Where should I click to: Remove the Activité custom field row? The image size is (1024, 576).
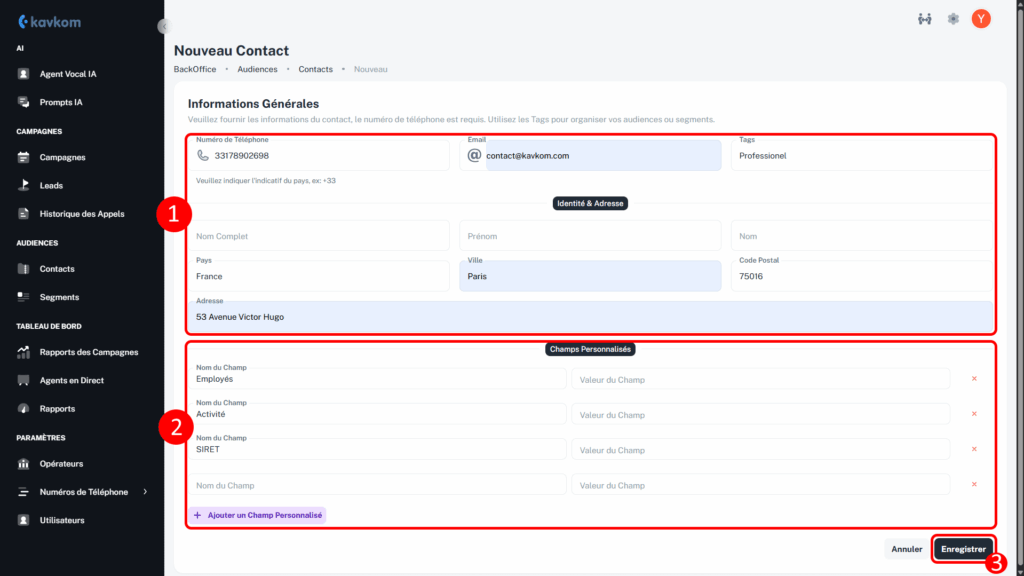pyautogui.click(x=974, y=414)
